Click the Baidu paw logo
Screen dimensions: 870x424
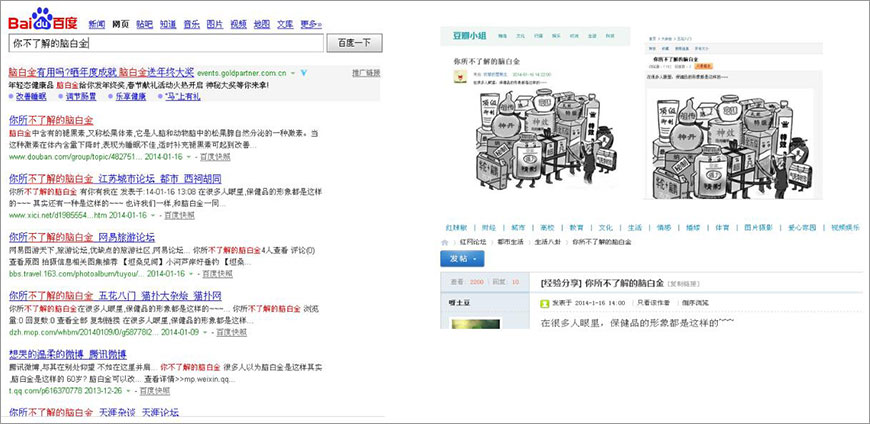[x=40, y=17]
